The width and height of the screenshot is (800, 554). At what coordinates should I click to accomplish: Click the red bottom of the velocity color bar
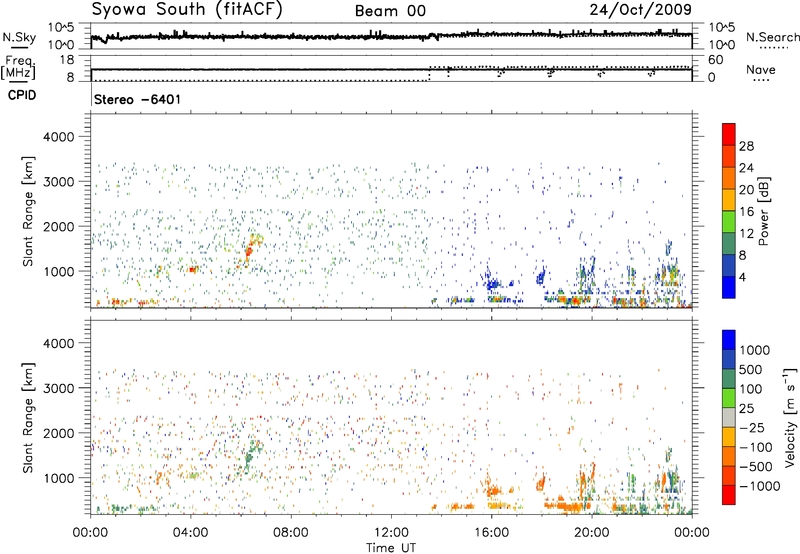tap(729, 495)
